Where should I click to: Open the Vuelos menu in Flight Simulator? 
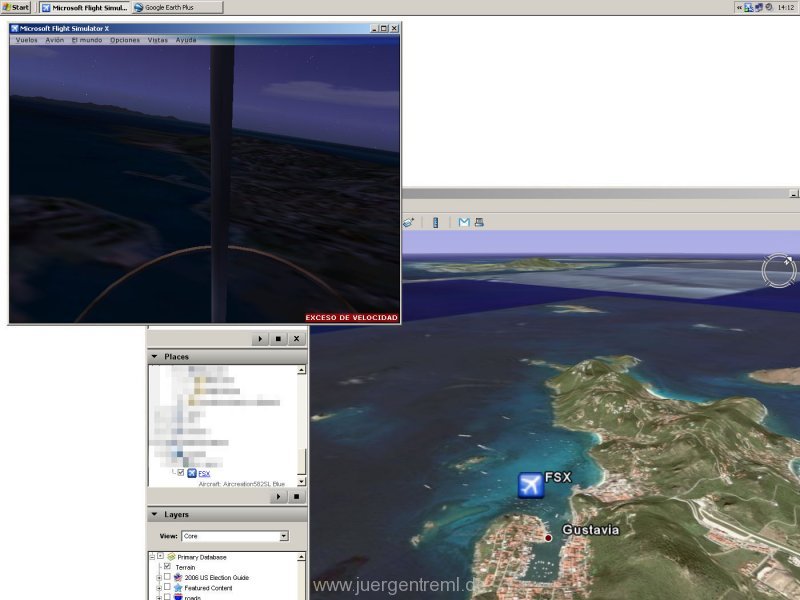pyautogui.click(x=27, y=40)
